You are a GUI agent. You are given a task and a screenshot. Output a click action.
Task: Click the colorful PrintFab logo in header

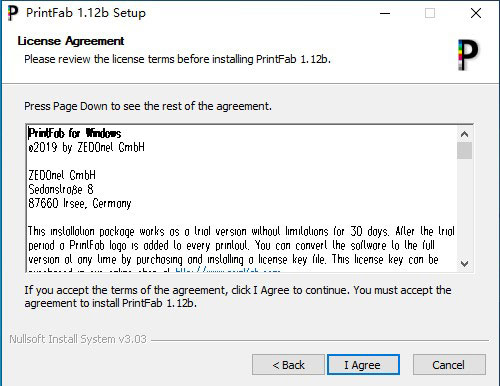click(468, 55)
